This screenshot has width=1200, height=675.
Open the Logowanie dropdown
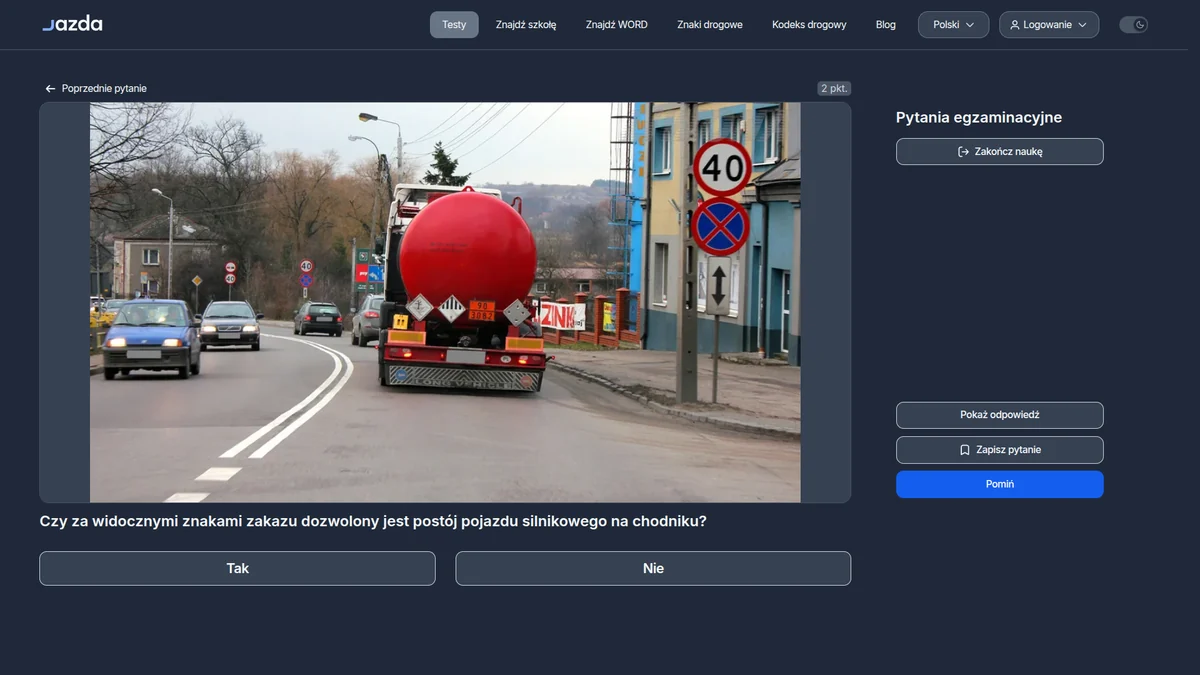point(1049,25)
